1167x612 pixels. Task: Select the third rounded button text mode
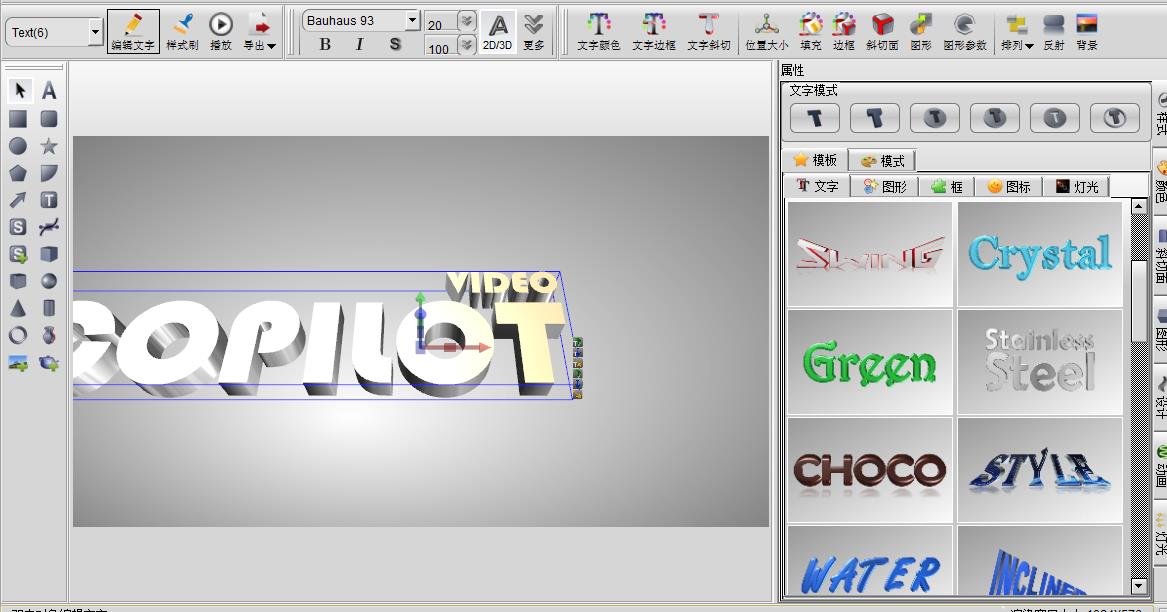tap(935, 118)
